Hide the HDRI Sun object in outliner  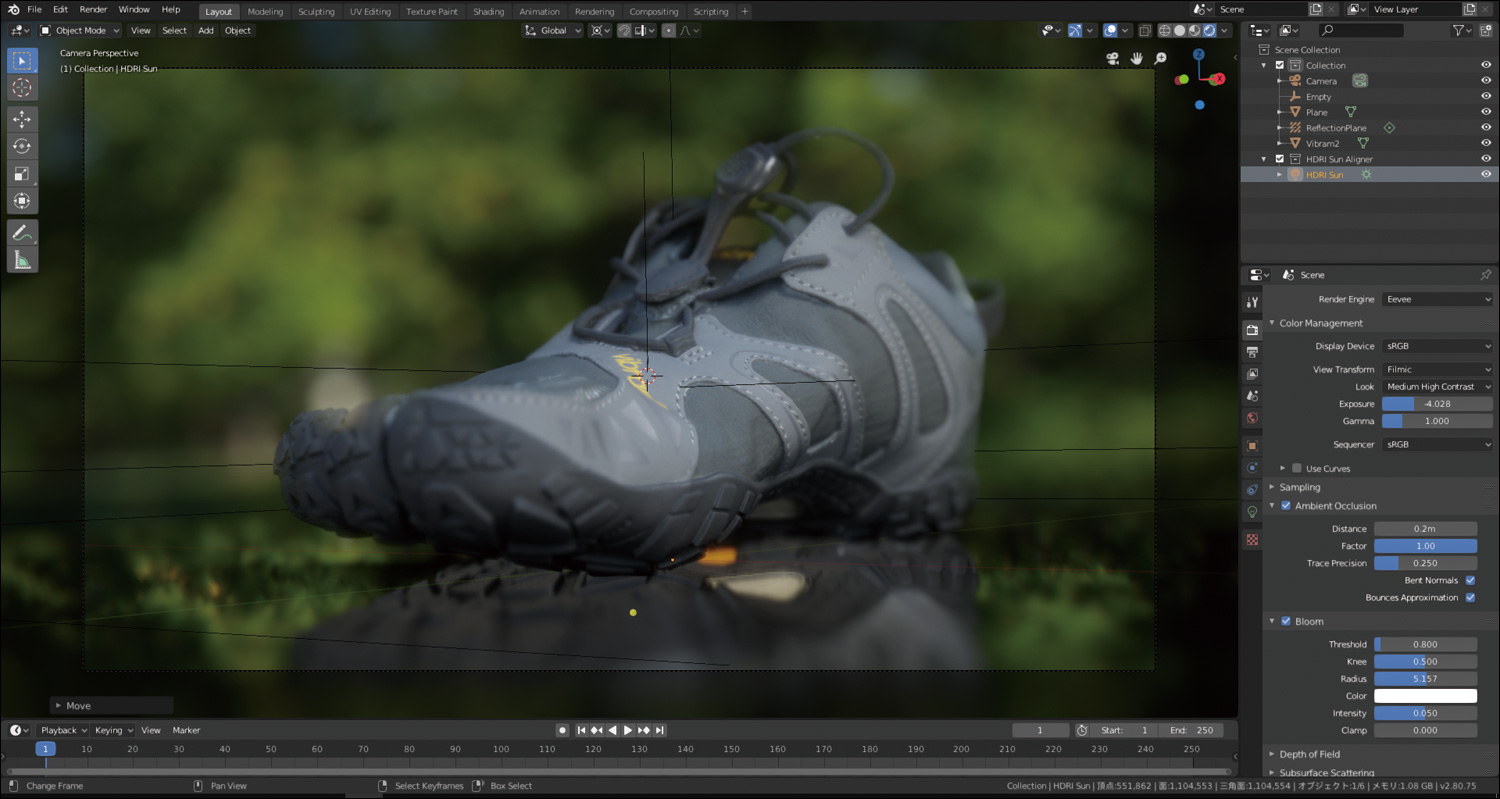tap(1486, 174)
